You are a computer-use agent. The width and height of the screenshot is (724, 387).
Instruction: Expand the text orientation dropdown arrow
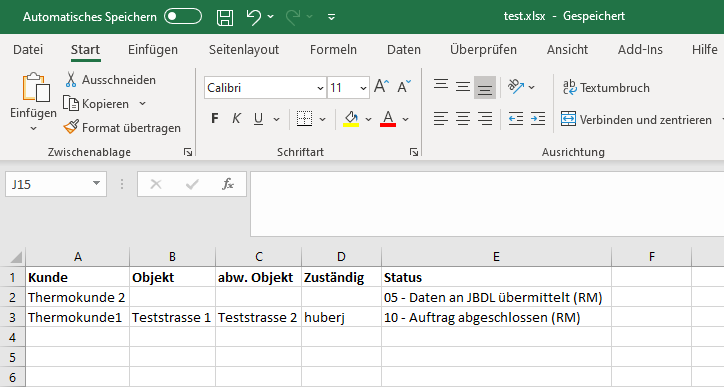tap(532, 87)
